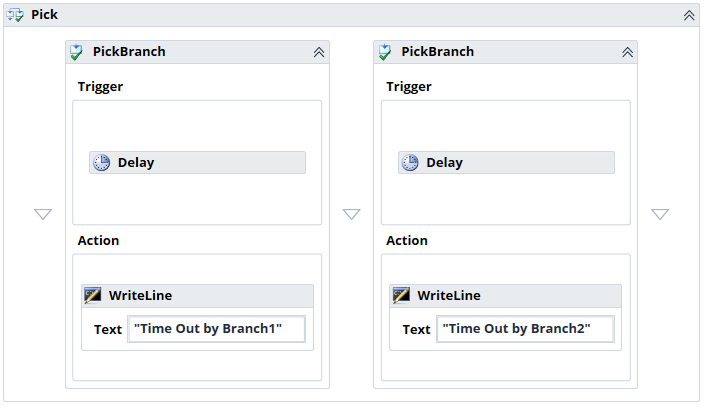The height and width of the screenshot is (408, 706).
Task: Select the left Delay activity
Action: pos(198,163)
